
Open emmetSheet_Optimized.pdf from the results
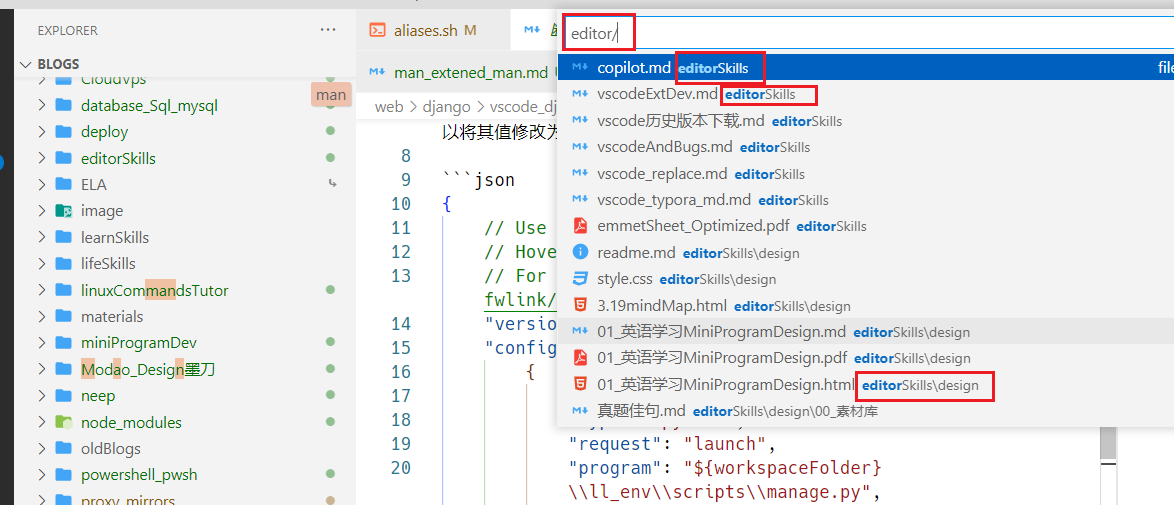866,226
